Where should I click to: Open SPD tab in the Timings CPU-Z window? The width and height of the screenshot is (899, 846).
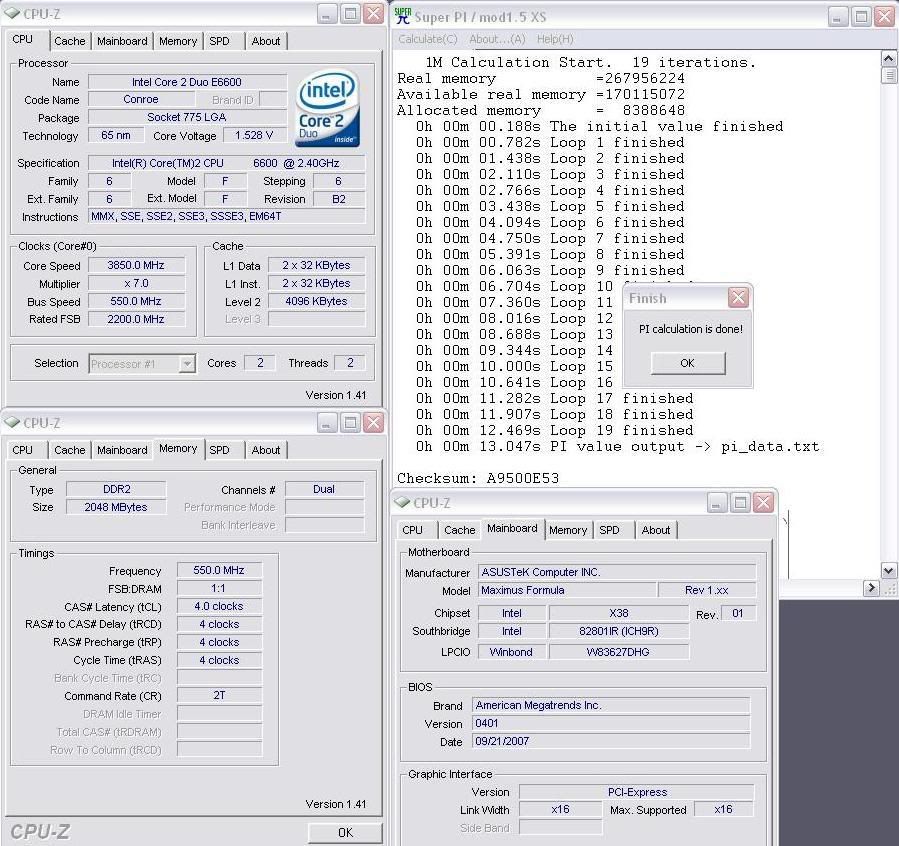[219, 450]
